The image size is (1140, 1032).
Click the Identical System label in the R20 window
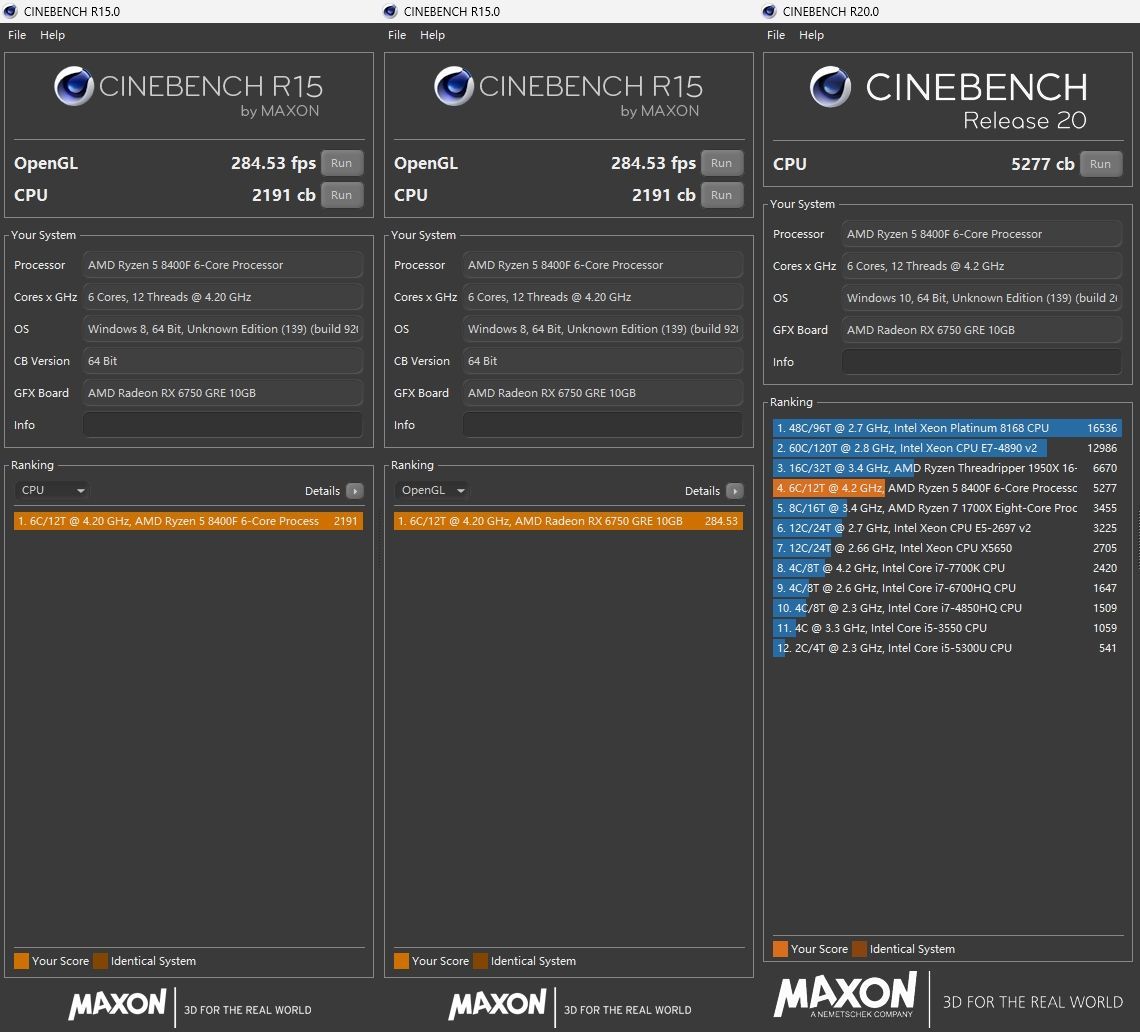pyautogui.click(x=912, y=949)
